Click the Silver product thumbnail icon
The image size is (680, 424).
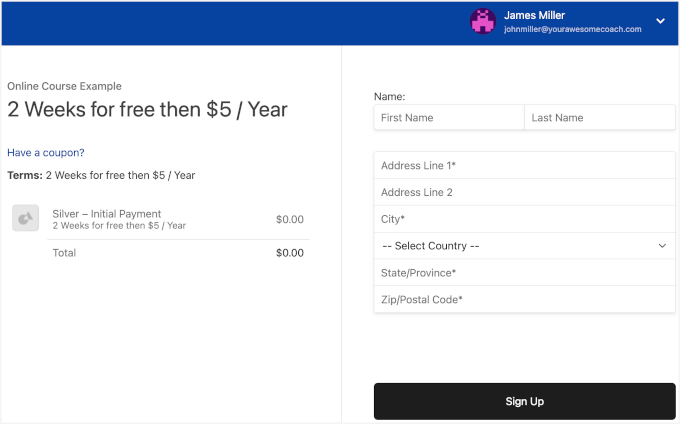click(x=26, y=218)
